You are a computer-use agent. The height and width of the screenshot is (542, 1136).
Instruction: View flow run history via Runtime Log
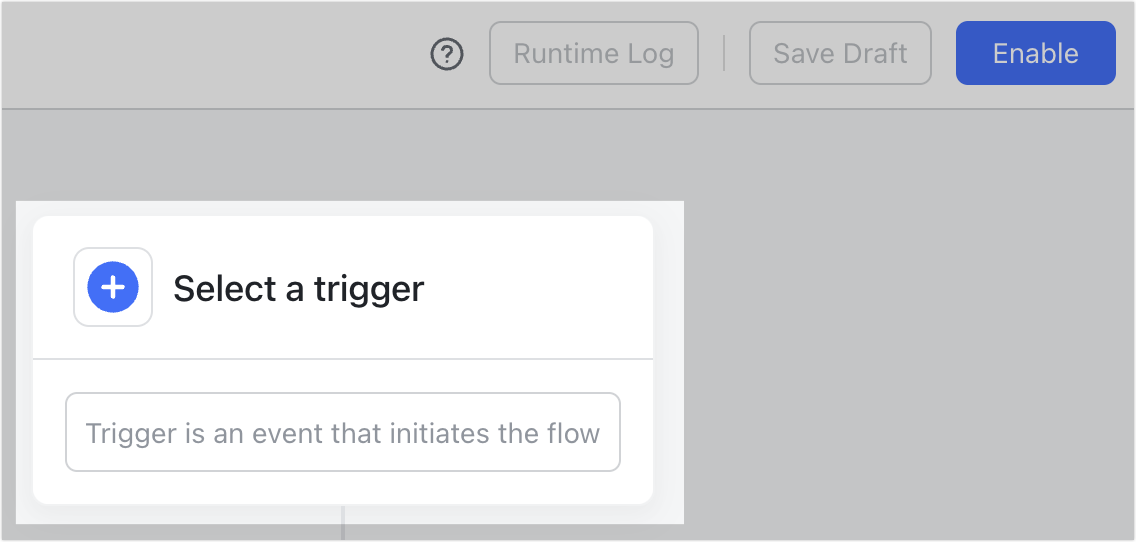coord(594,53)
